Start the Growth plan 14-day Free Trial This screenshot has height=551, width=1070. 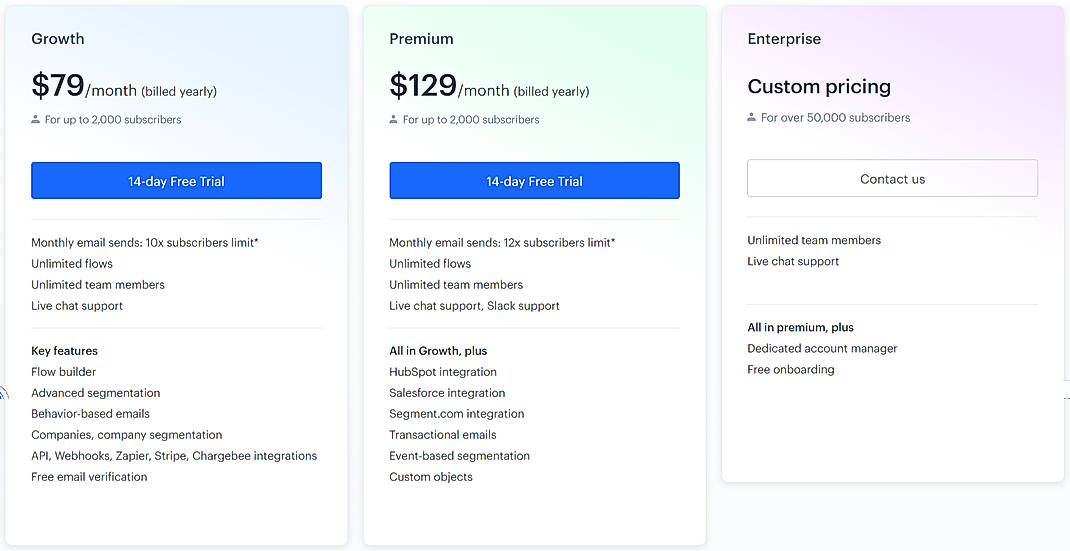click(176, 181)
